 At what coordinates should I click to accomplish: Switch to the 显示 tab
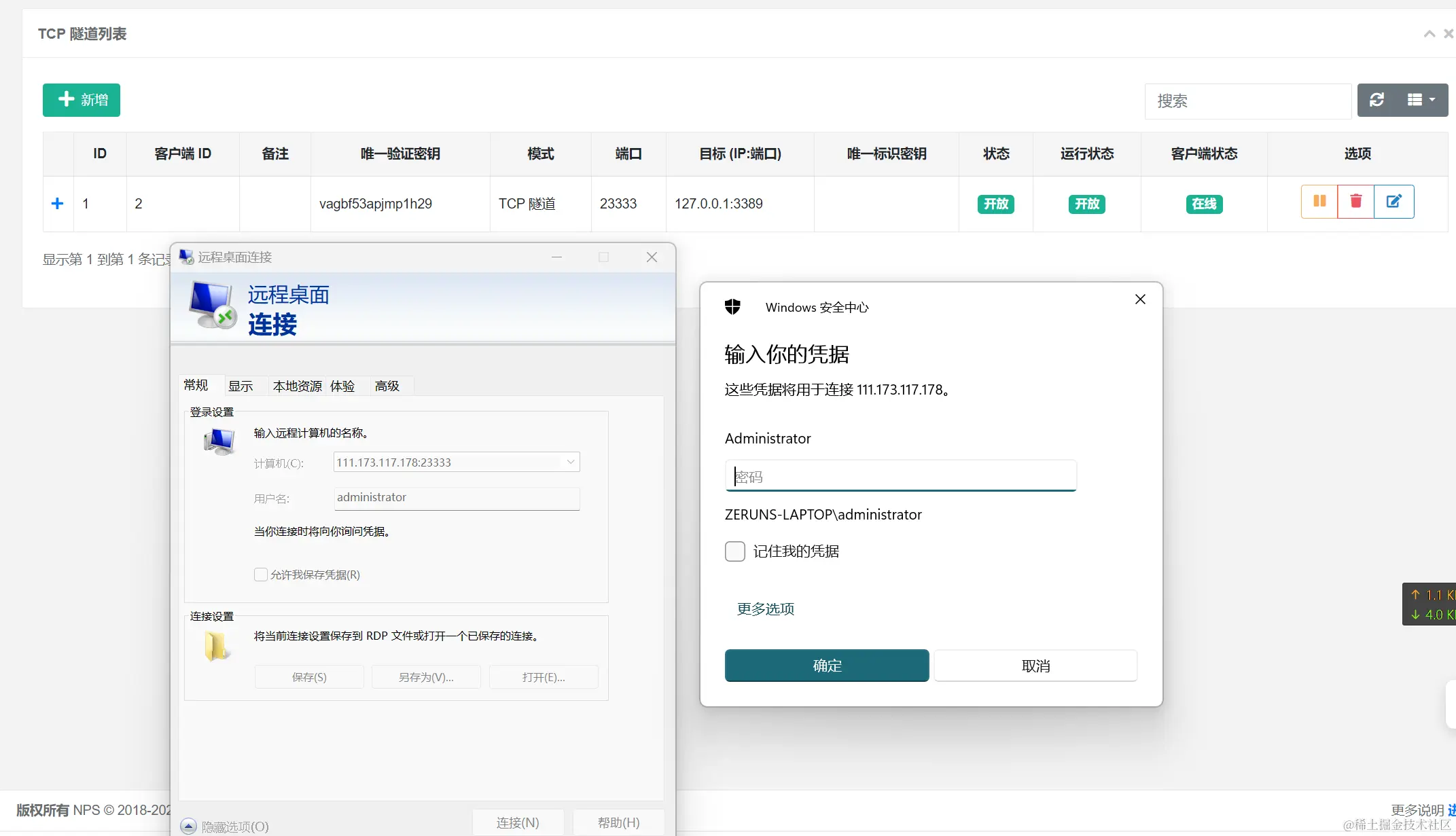coord(241,386)
